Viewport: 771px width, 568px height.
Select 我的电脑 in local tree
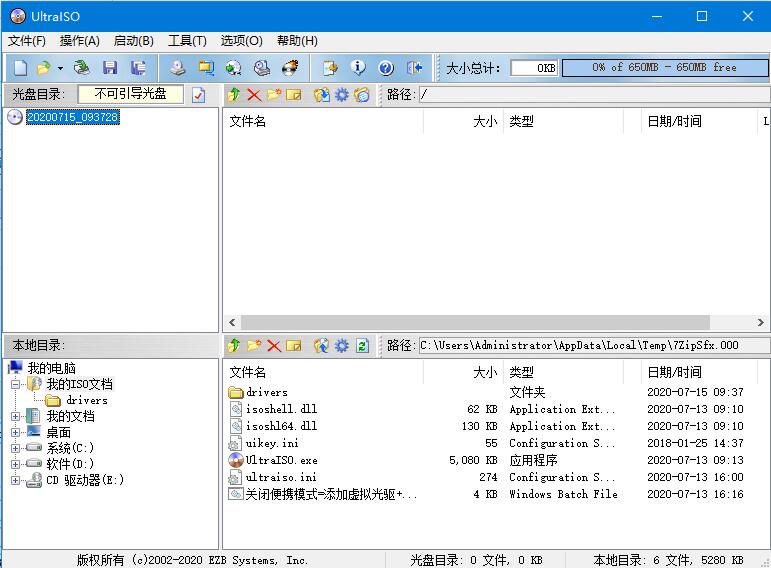point(51,368)
